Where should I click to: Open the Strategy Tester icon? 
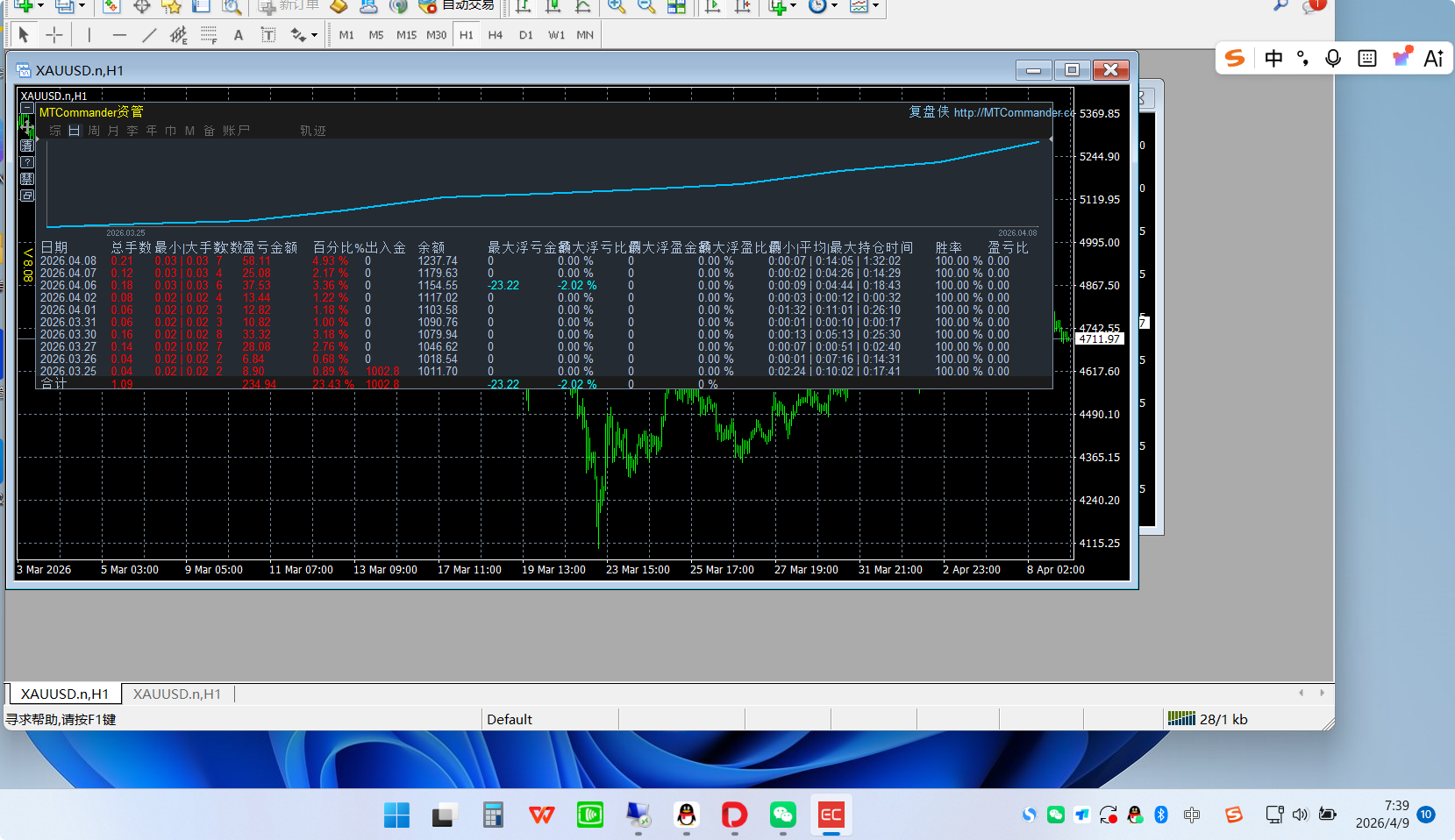[x=231, y=6]
